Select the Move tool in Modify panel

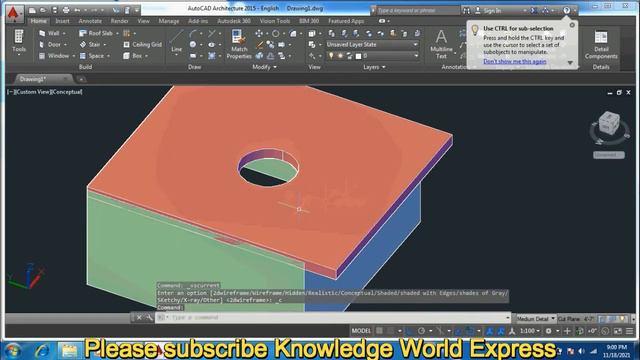tap(259, 33)
